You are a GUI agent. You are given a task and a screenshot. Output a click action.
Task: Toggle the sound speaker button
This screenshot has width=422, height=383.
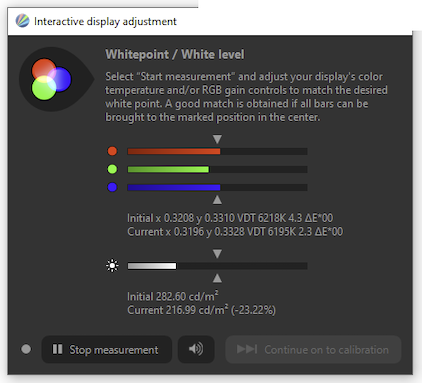pos(196,349)
